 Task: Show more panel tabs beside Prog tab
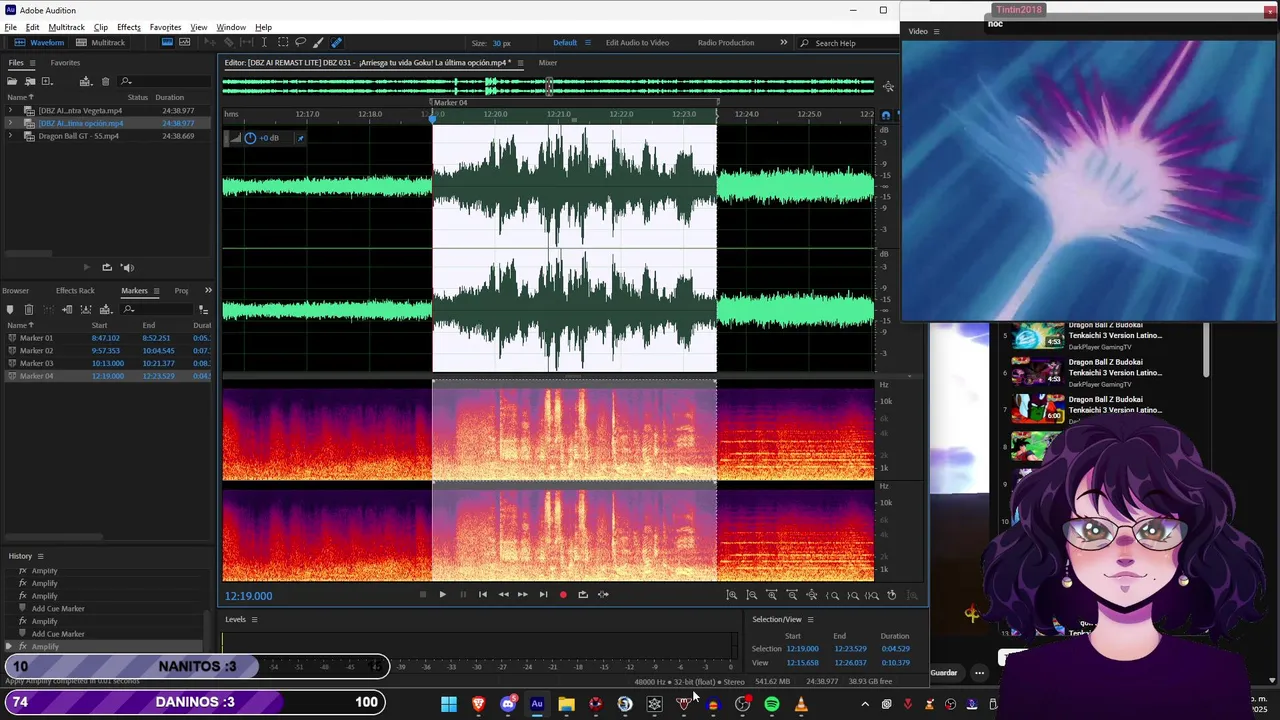coord(208,290)
